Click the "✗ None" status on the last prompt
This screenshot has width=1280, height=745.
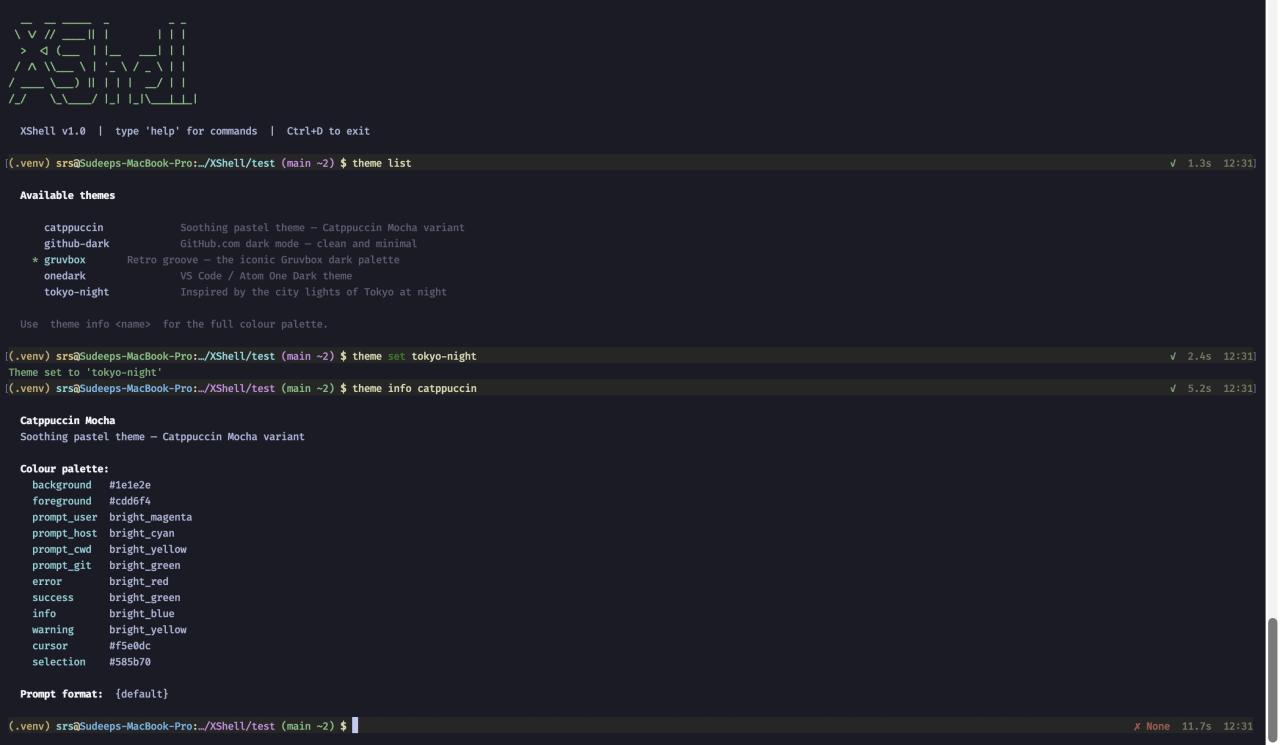pyautogui.click(x=1151, y=726)
